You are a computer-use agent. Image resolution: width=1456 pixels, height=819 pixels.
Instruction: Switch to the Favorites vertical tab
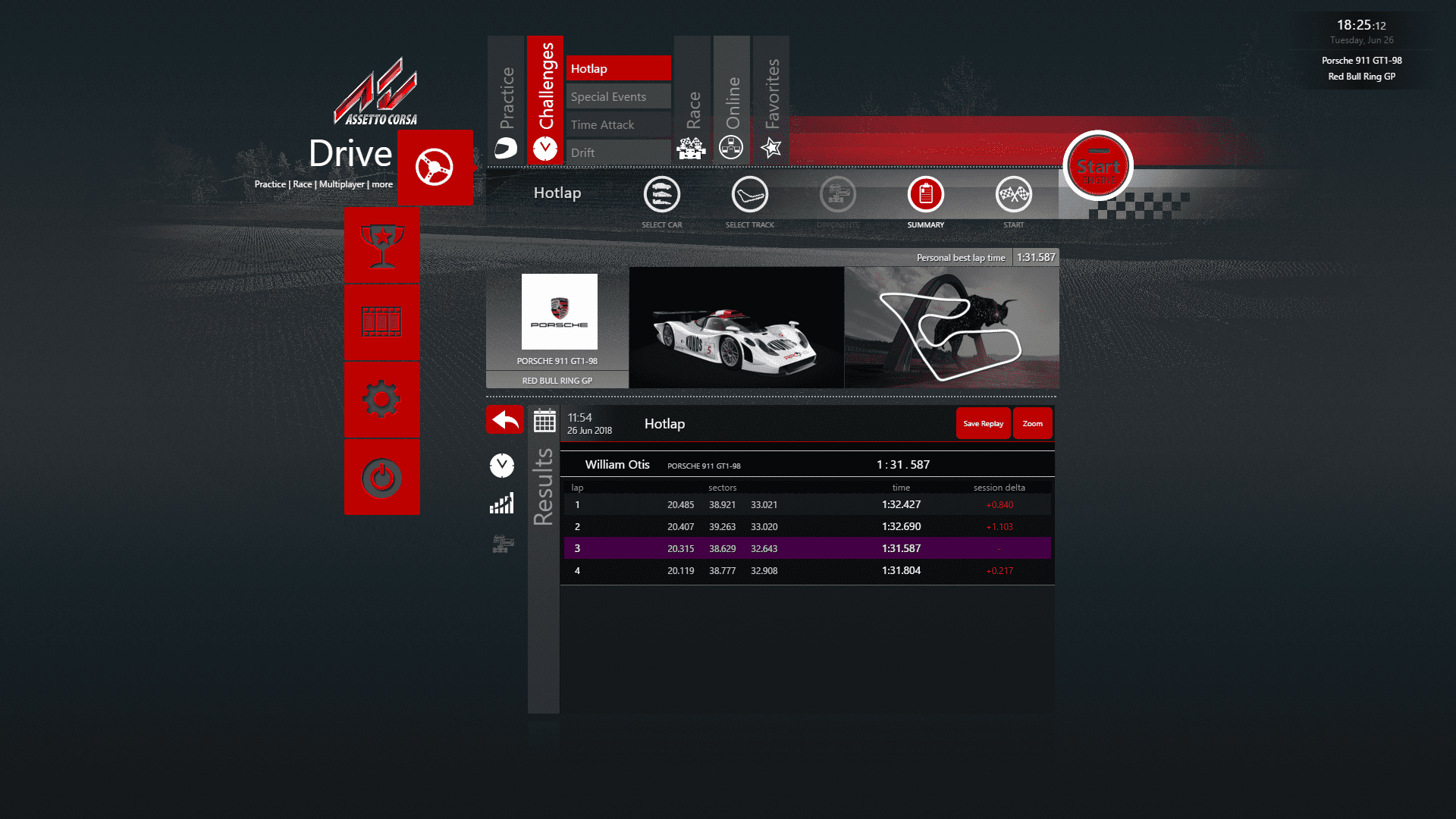tap(771, 99)
